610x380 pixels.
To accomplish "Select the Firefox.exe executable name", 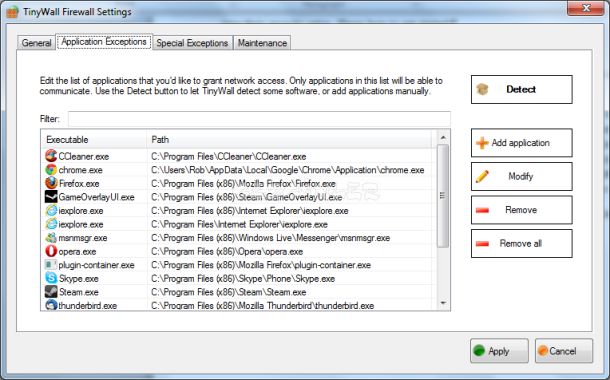I will pos(79,184).
